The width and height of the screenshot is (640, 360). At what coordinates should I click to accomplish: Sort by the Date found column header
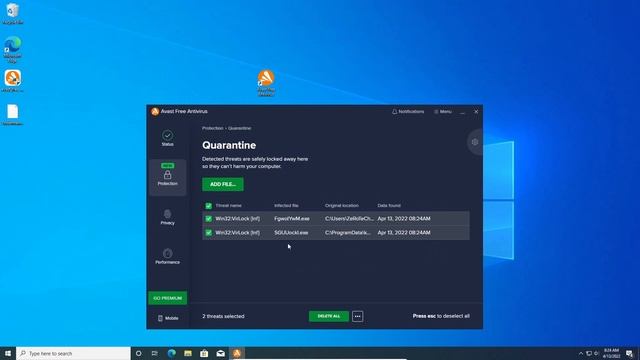click(389, 206)
